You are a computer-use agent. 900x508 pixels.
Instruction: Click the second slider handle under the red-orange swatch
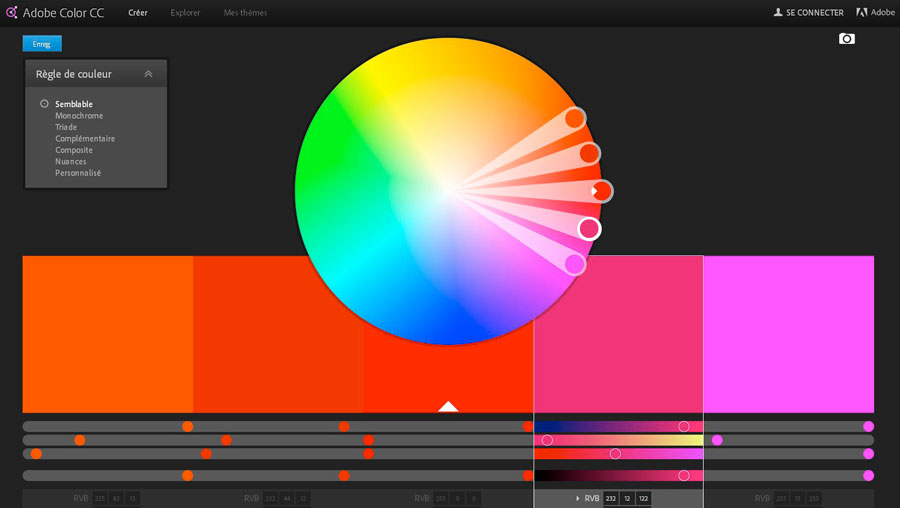[x=226, y=440]
